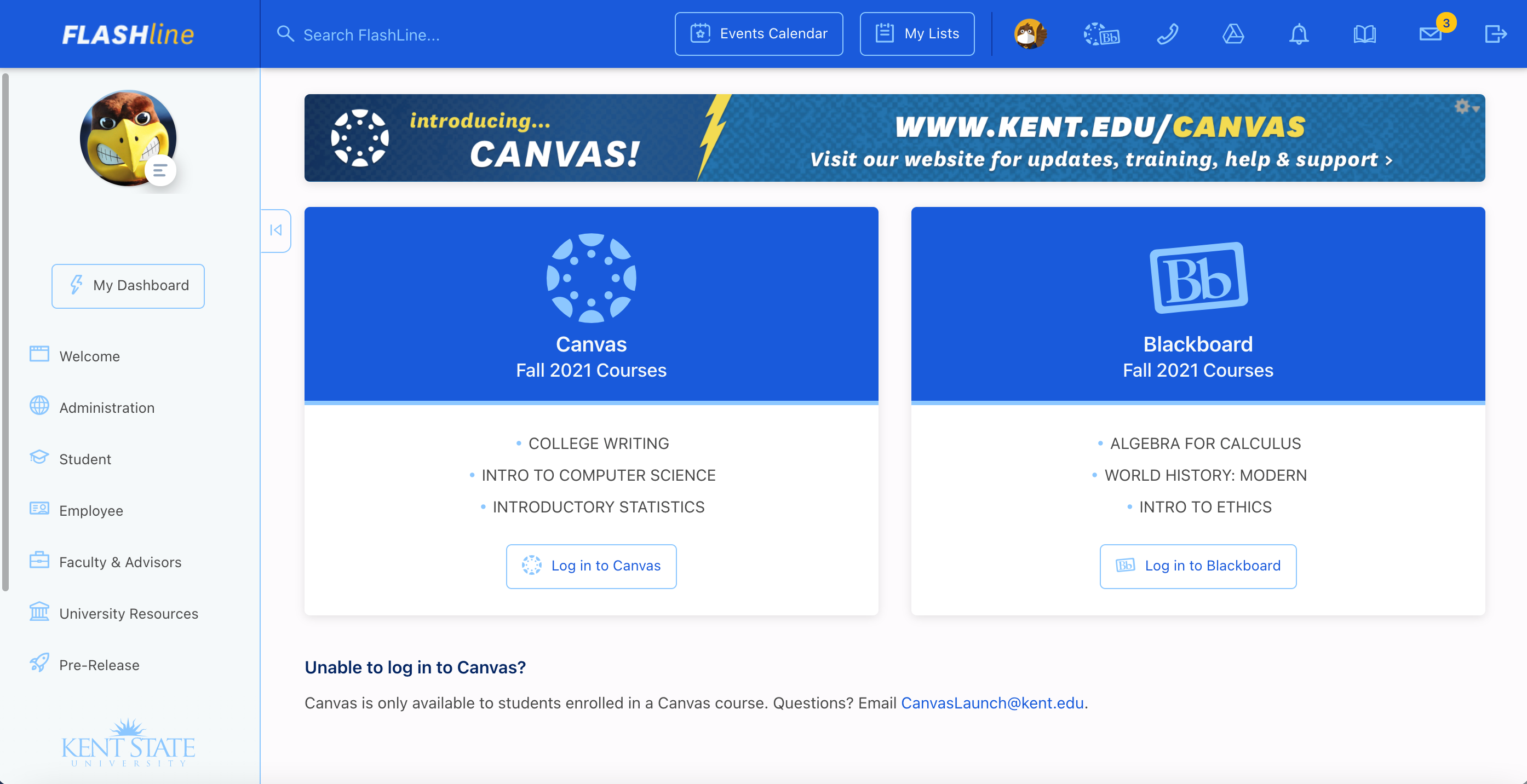Click the Blackboard Fall 2021 Courses heading
Viewport: 1527px width, 784px height.
click(x=1198, y=358)
